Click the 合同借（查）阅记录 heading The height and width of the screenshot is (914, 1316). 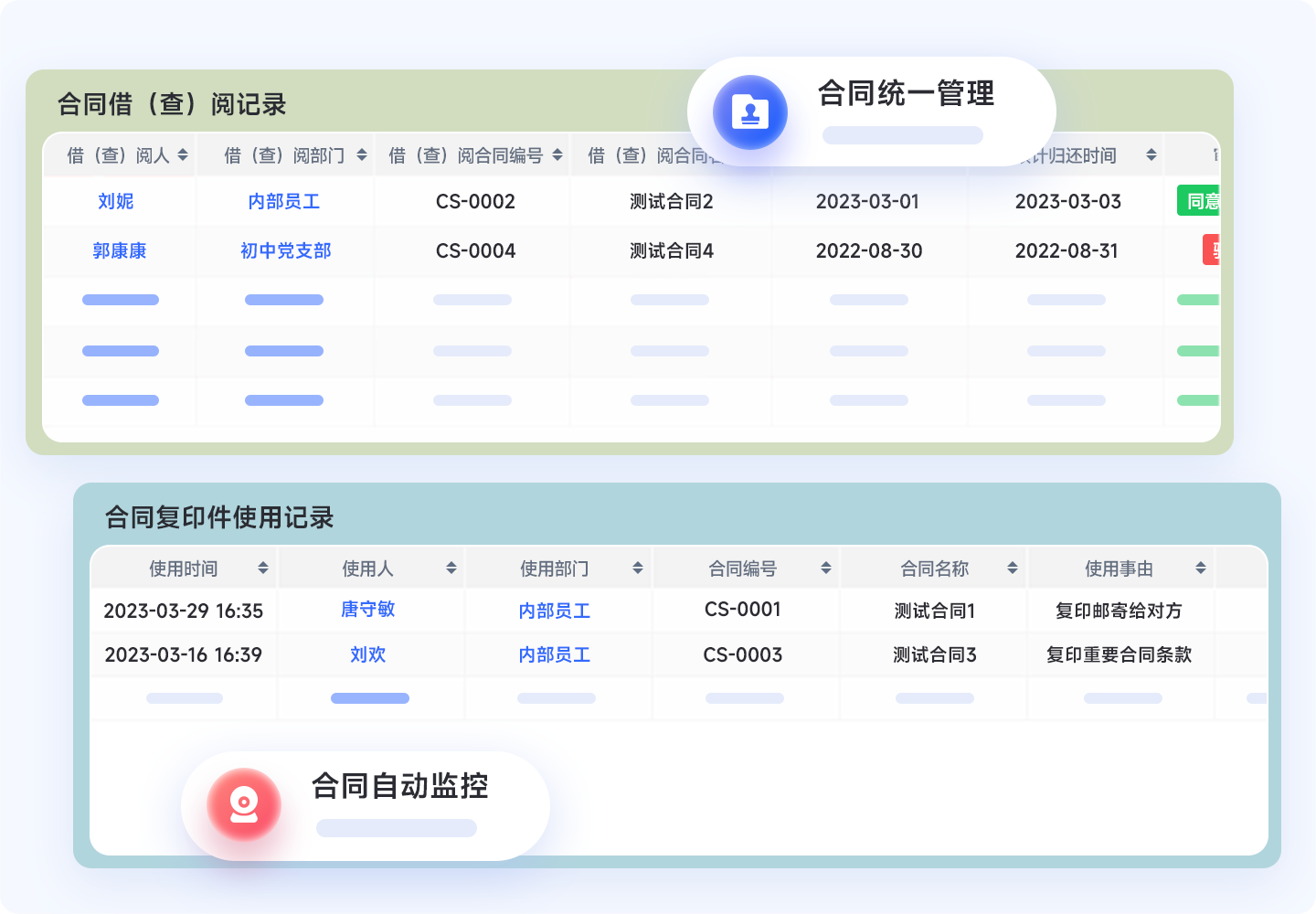tap(172, 104)
